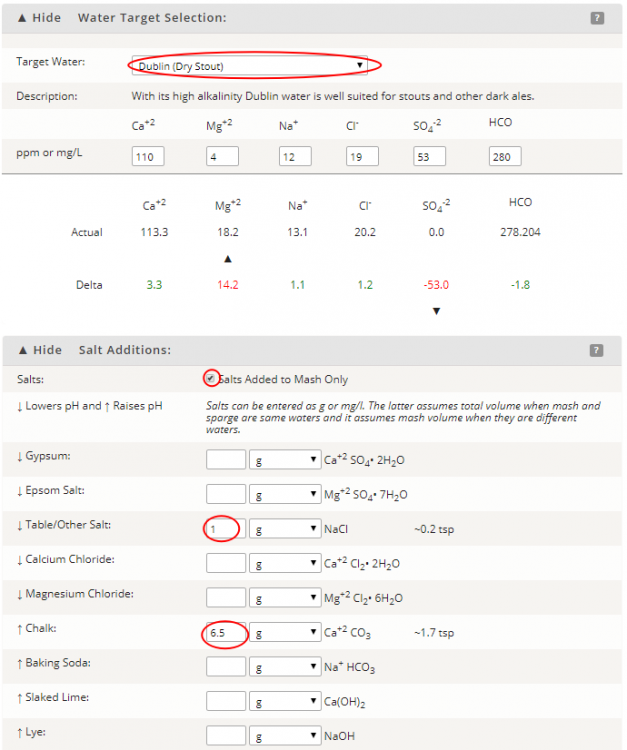Collapse the Water Target Selection section
This screenshot has width=627, height=750.
(40, 18)
